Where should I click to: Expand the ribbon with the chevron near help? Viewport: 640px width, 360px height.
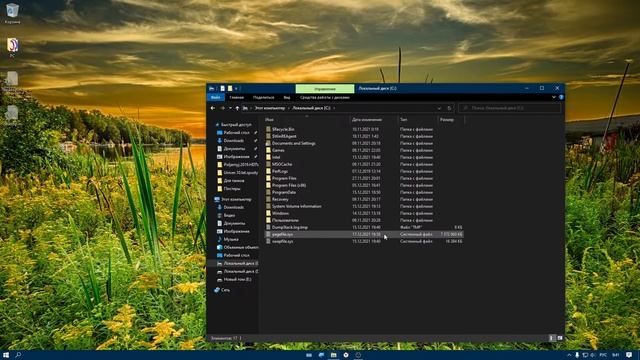pos(553,98)
